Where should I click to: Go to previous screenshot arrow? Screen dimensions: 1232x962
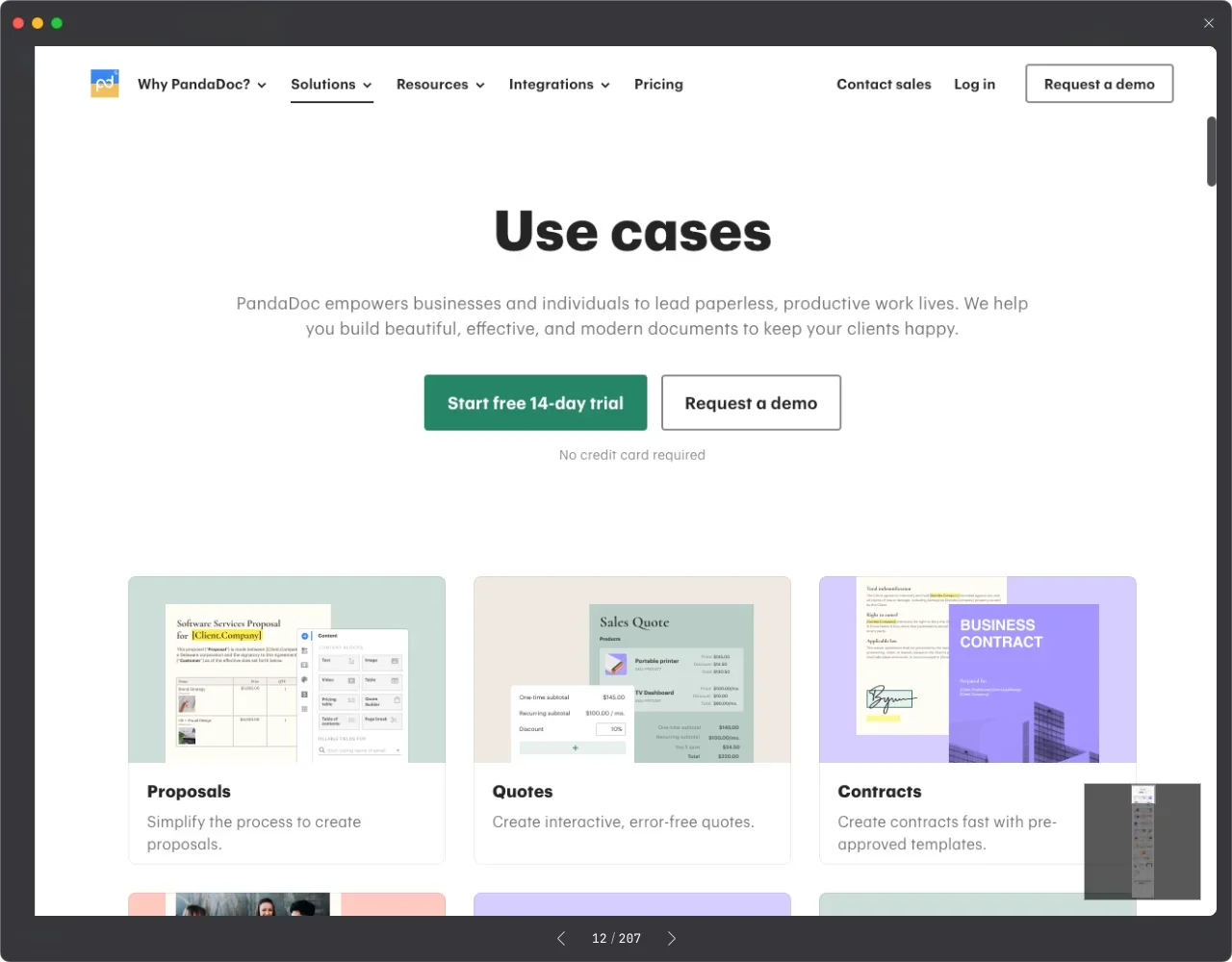click(x=561, y=938)
